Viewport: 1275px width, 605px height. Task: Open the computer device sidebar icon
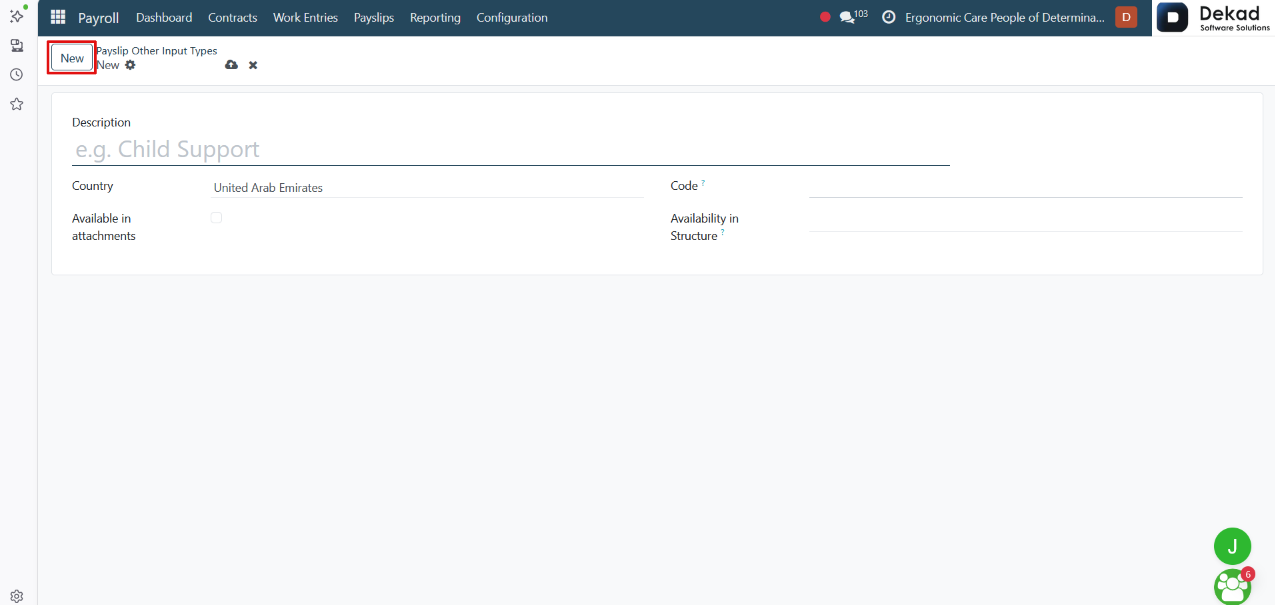click(x=17, y=45)
